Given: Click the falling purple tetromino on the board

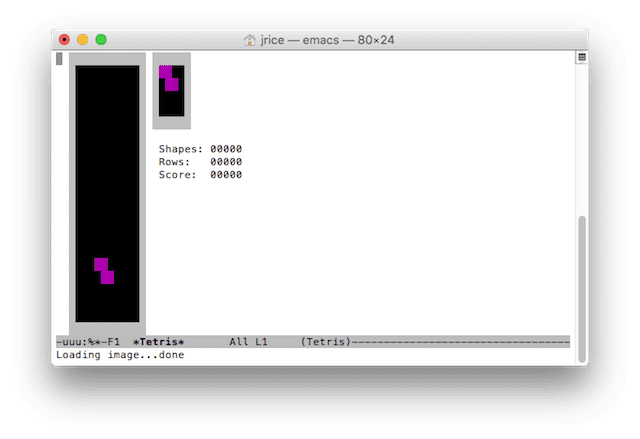Looking at the screenshot, I should (x=104, y=270).
